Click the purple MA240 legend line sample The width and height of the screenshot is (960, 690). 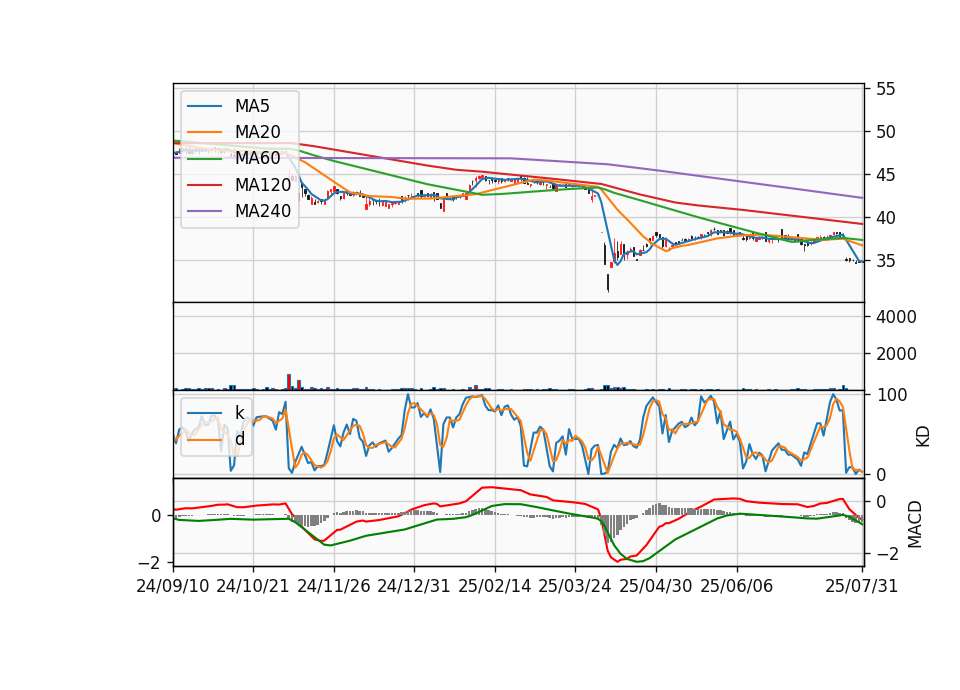[204, 211]
